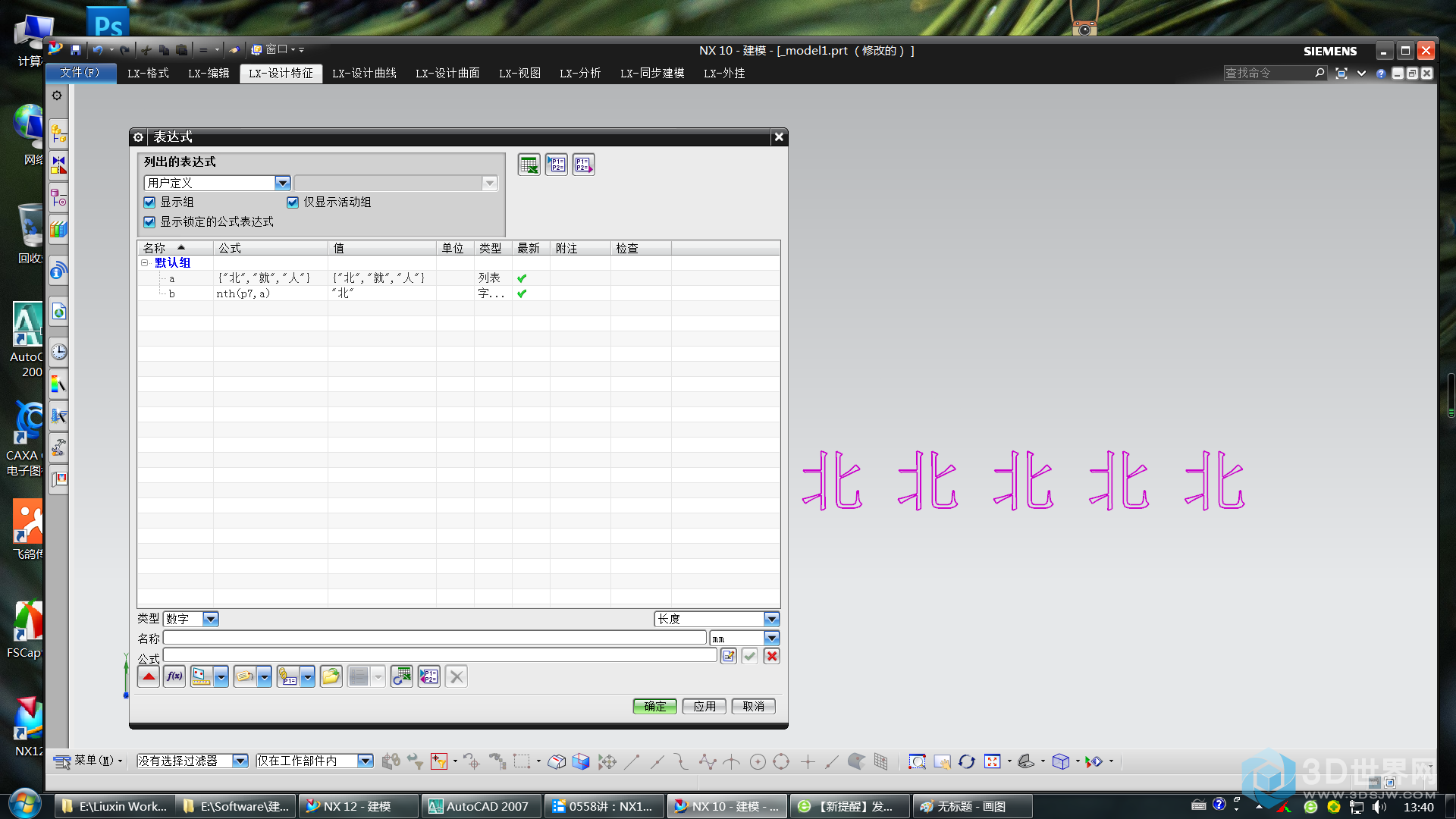This screenshot has height=819, width=1456.
Task: Click the settings gear in left resource bar
Action: [x=57, y=96]
